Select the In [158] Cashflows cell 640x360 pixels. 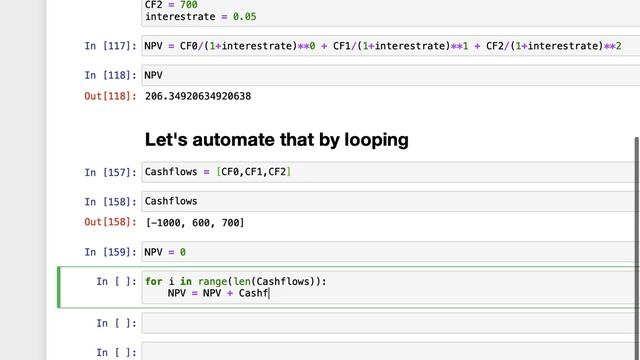(391, 201)
